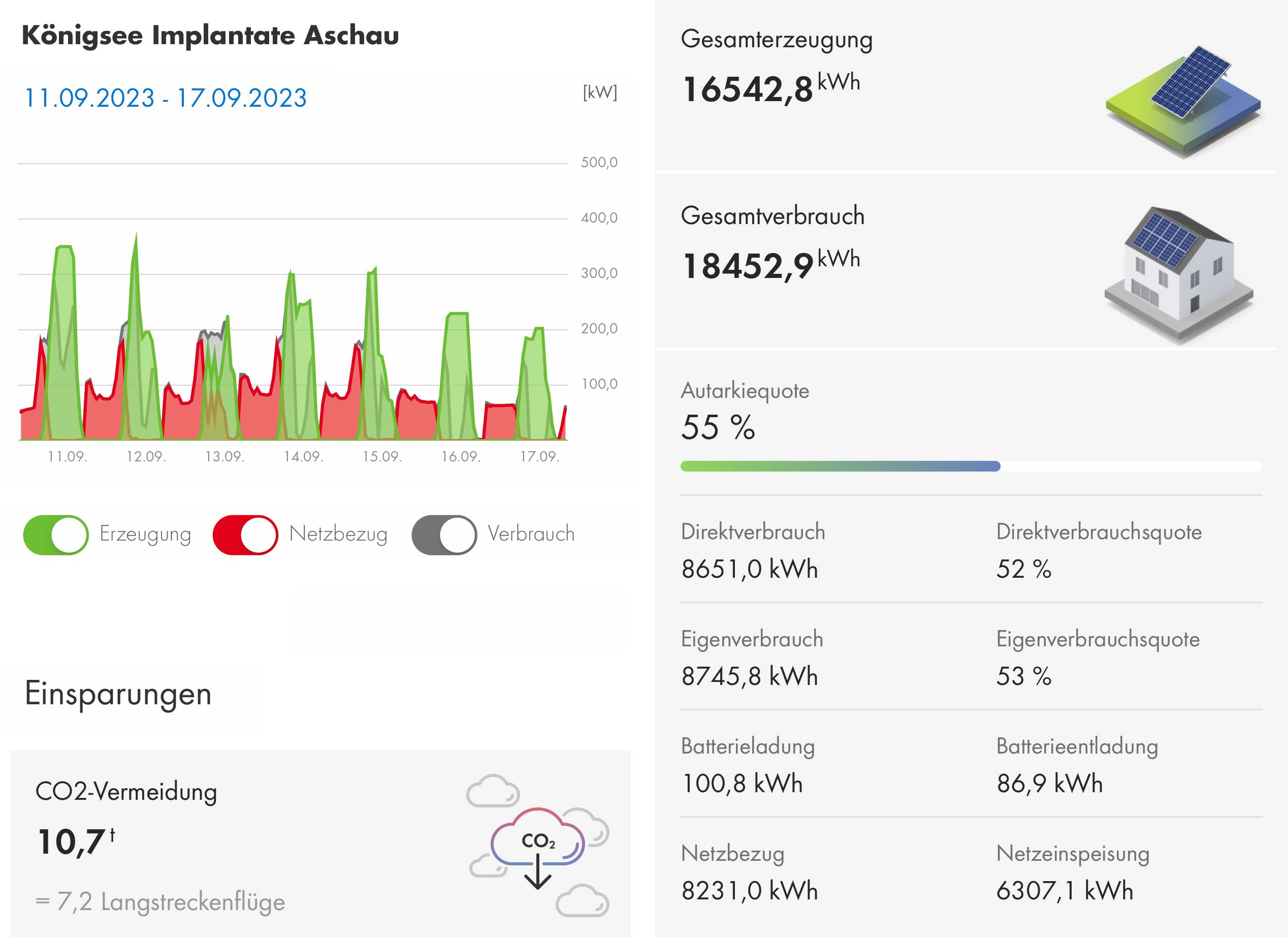
Task: Toggle the green Erzeugung switch
Action: (56, 534)
